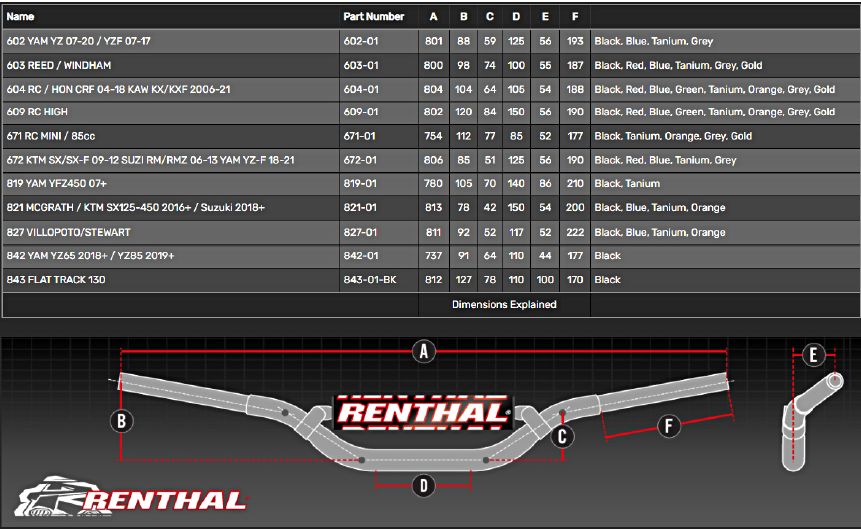Click A value 737 in 842 row
Screen dimensions: 861x529
433,256
